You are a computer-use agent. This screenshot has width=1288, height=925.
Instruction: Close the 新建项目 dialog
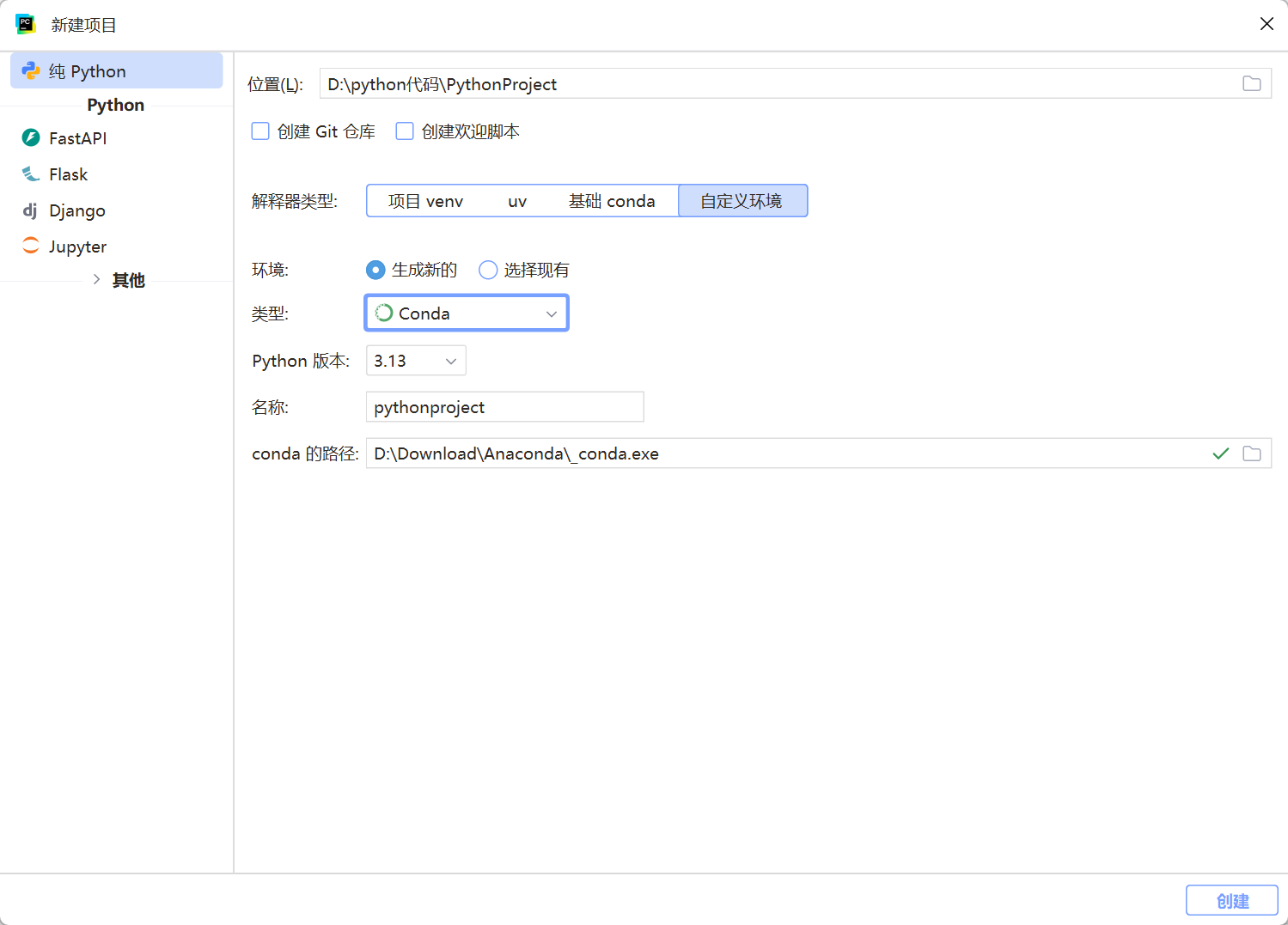pos(1267,24)
